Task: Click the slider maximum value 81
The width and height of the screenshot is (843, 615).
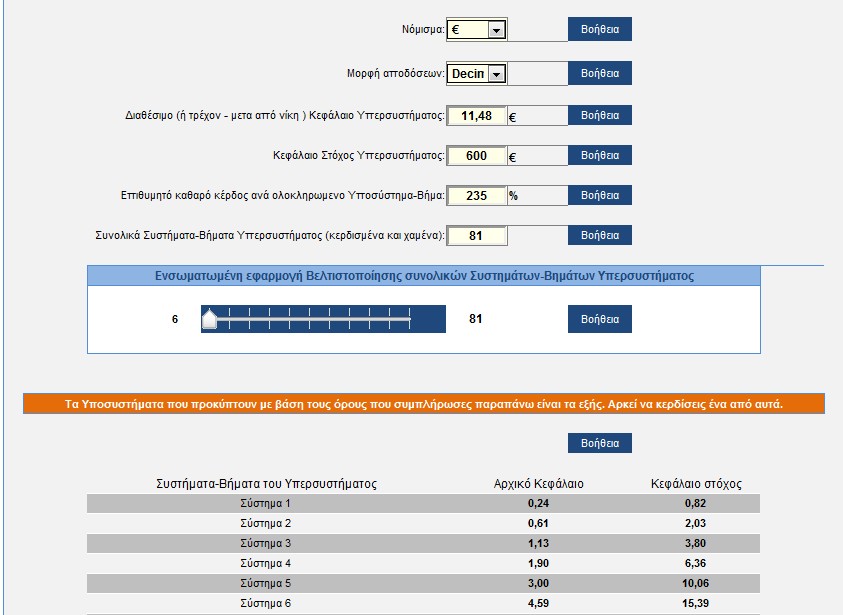Action: pyautogui.click(x=475, y=319)
